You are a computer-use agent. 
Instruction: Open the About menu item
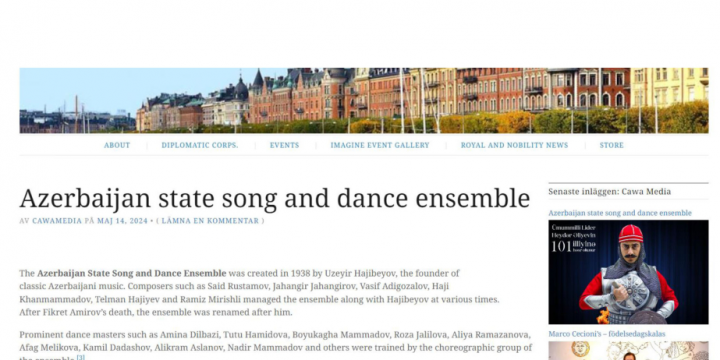(117, 145)
